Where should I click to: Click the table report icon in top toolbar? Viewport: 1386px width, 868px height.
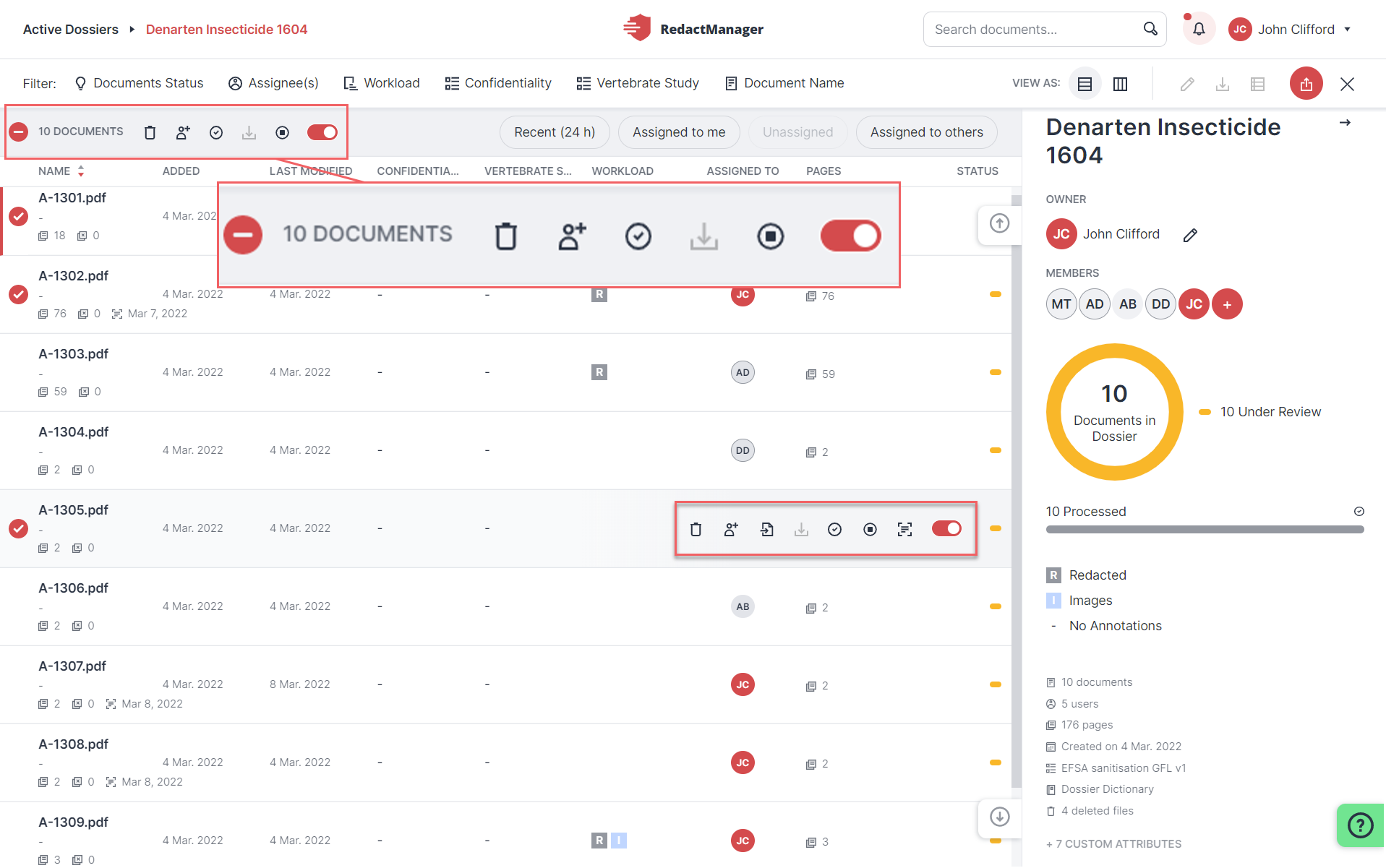[x=1258, y=84]
